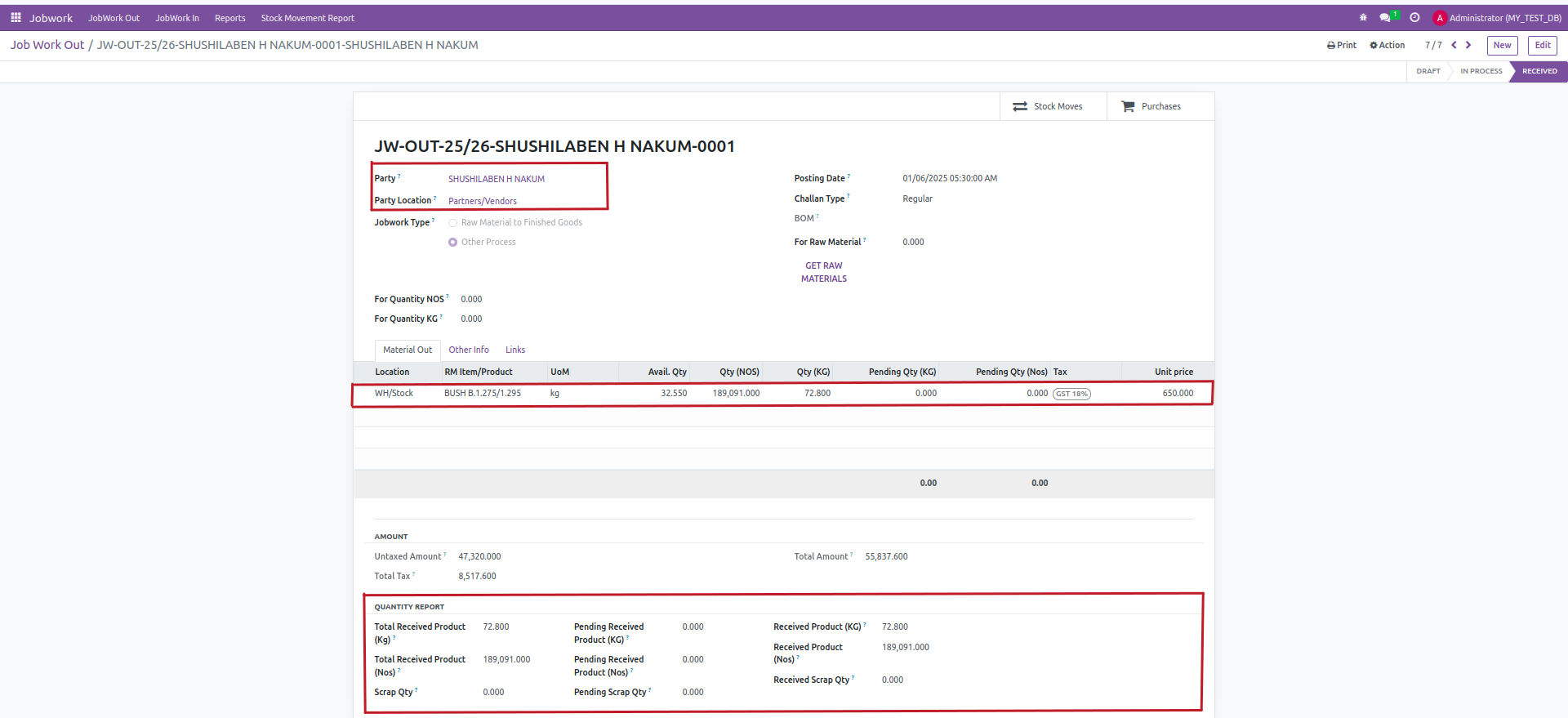Open Stock Moves smart button
This screenshot has height=718, width=1568.
1053,106
